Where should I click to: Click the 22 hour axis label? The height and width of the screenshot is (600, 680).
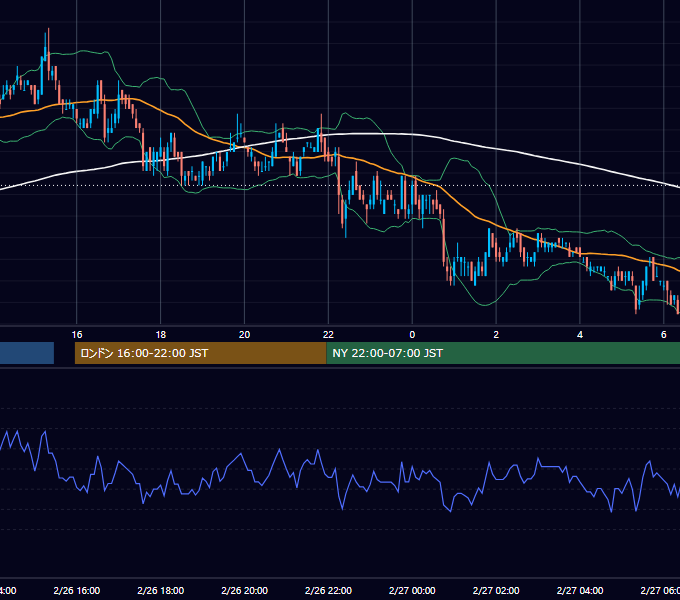point(328,334)
